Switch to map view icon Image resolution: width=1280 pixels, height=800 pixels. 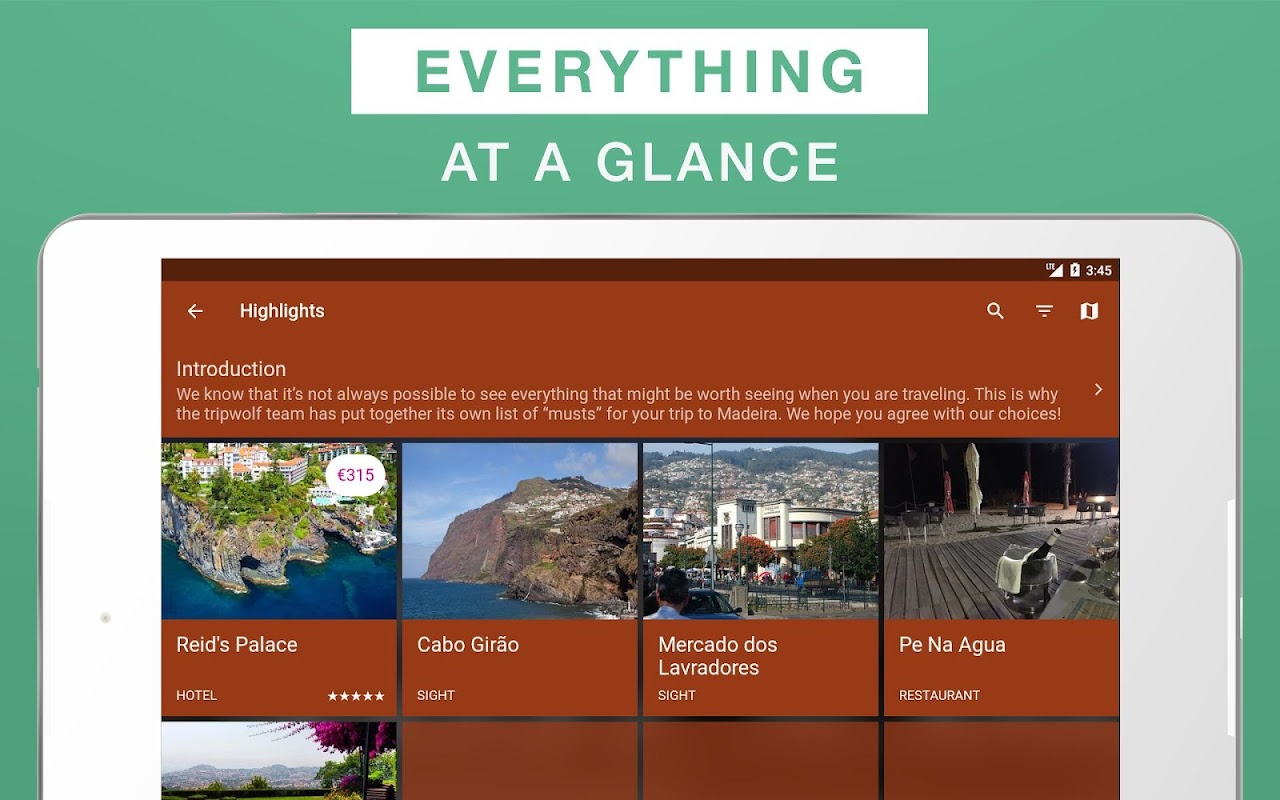[1089, 311]
